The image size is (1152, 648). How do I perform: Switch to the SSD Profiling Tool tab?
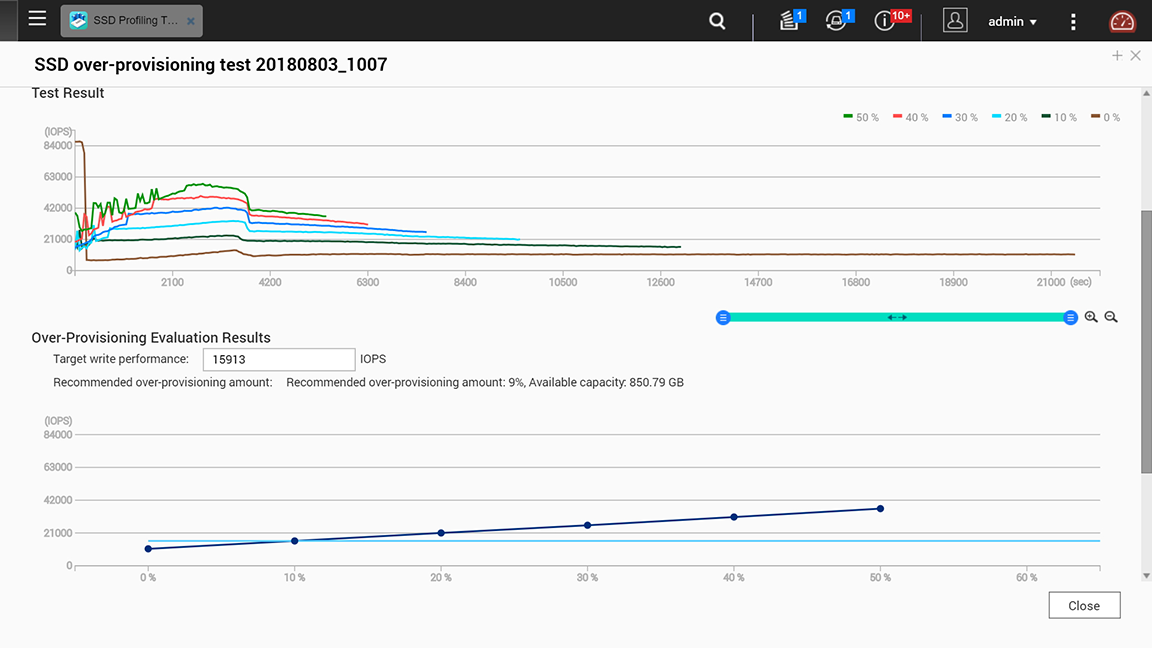(125, 20)
